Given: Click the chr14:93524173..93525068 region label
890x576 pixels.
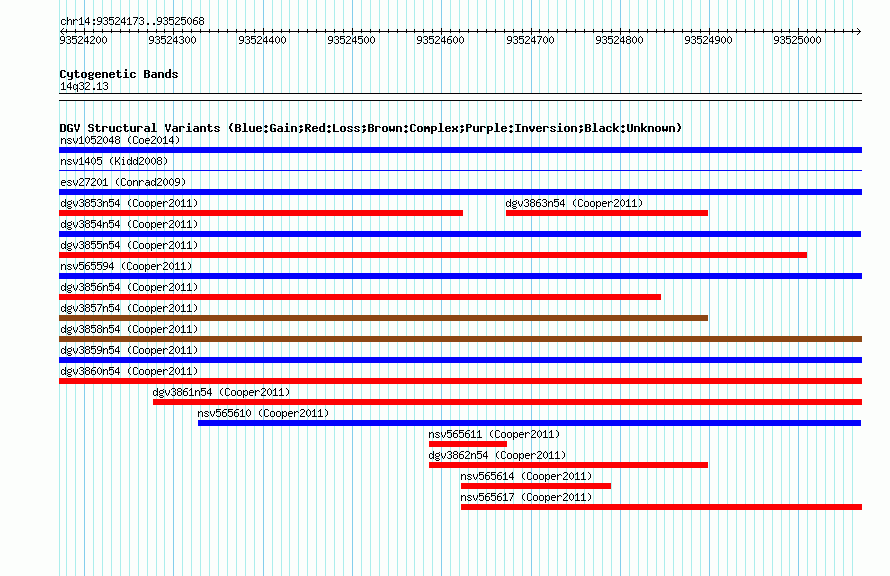Looking at the screenshot, I should [x=132, y=21].
